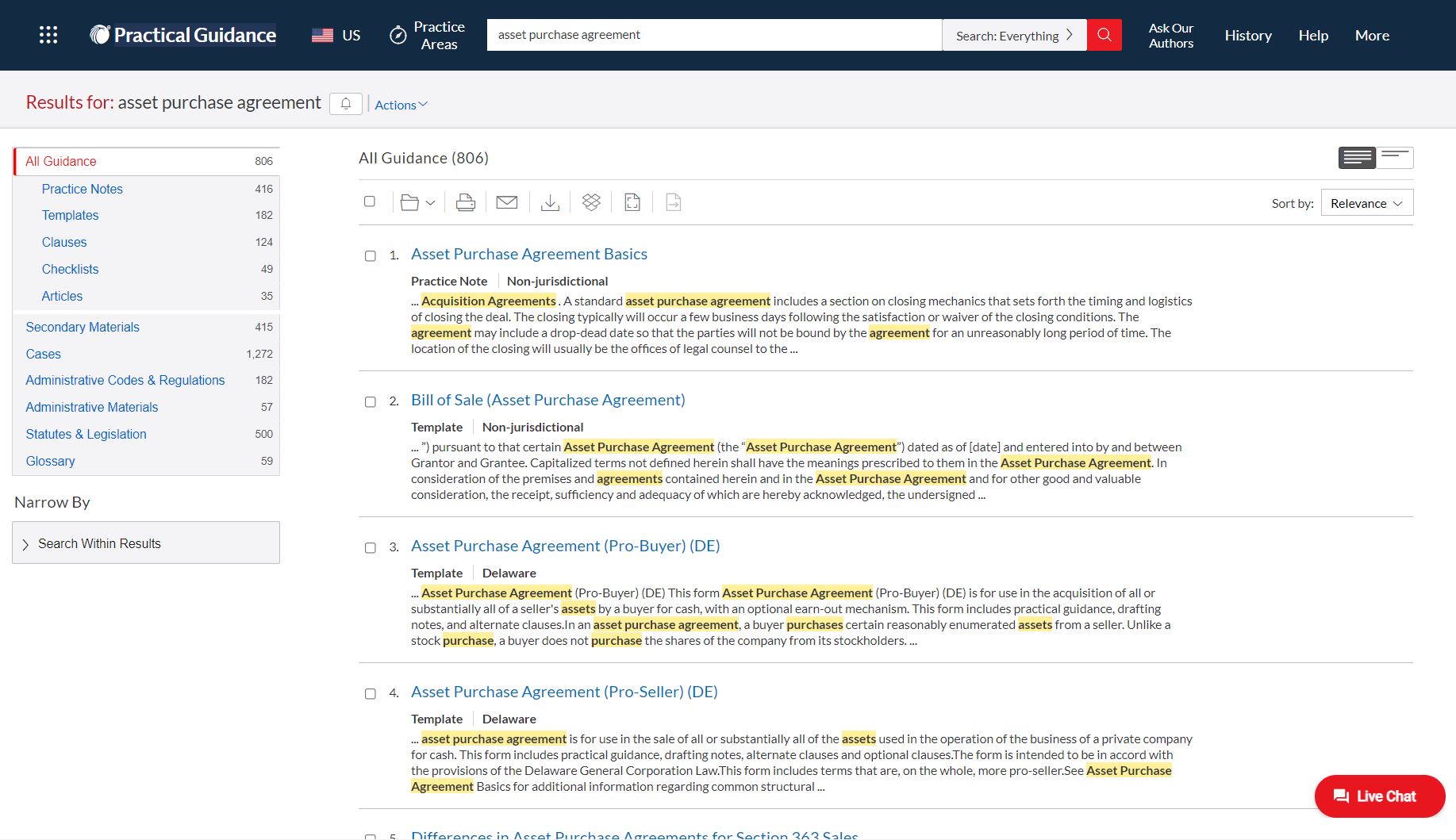
Task: Click the email envelope icon
Action: pos(506,203)
